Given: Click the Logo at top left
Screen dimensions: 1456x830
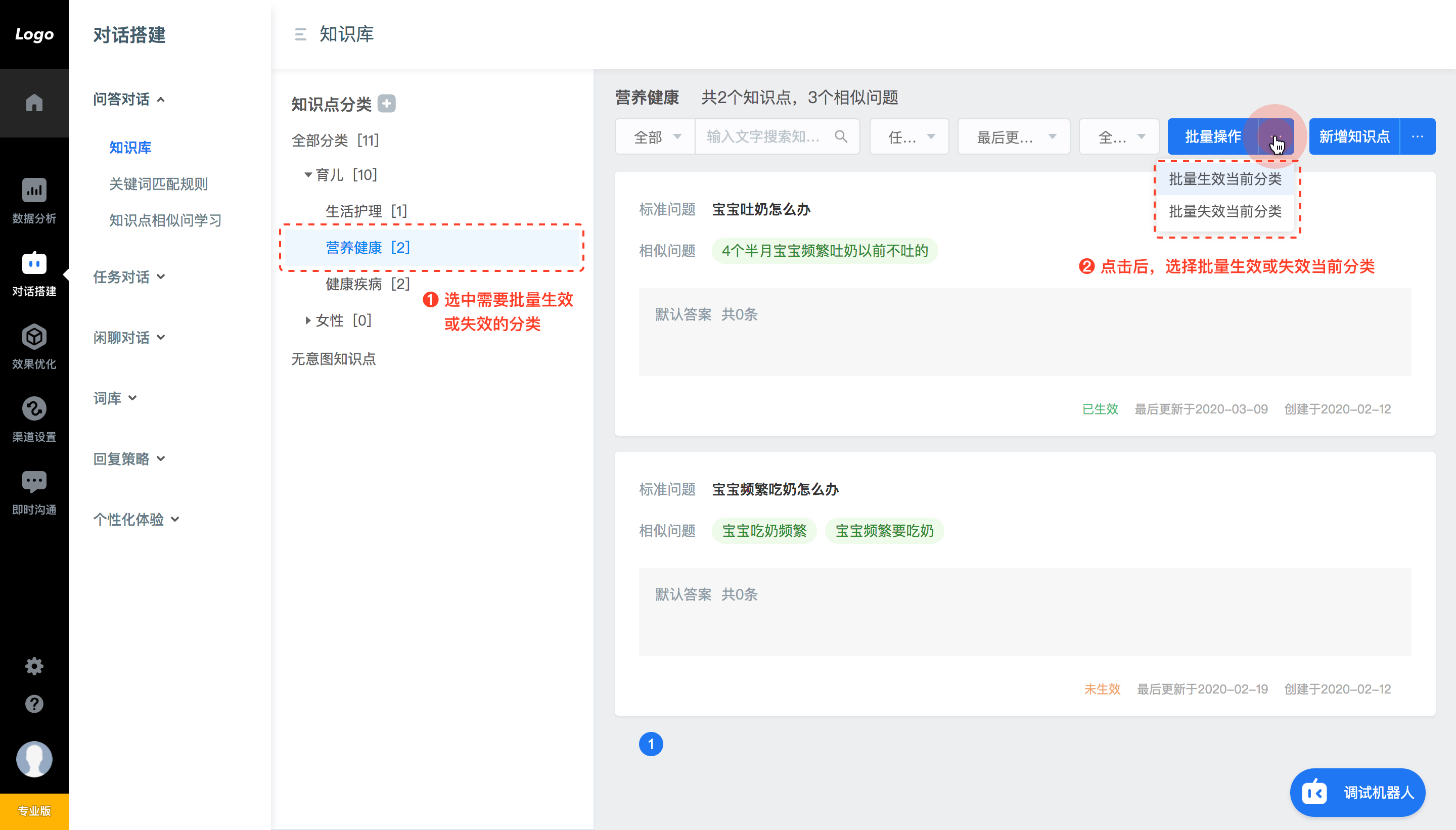Looking at the screenshot, I should (34, 34).
